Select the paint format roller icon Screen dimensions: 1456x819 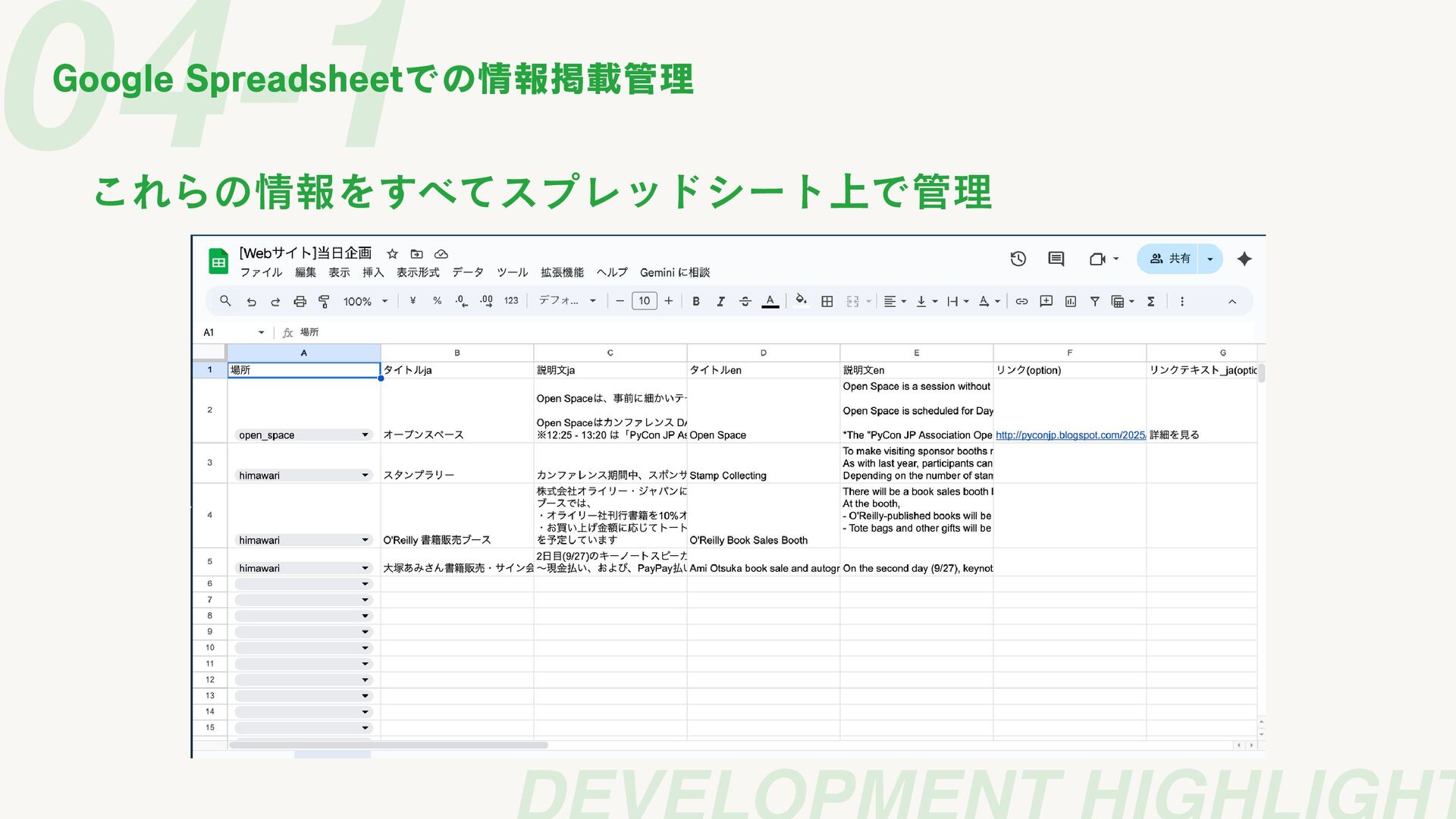click(x=324, y=302)
